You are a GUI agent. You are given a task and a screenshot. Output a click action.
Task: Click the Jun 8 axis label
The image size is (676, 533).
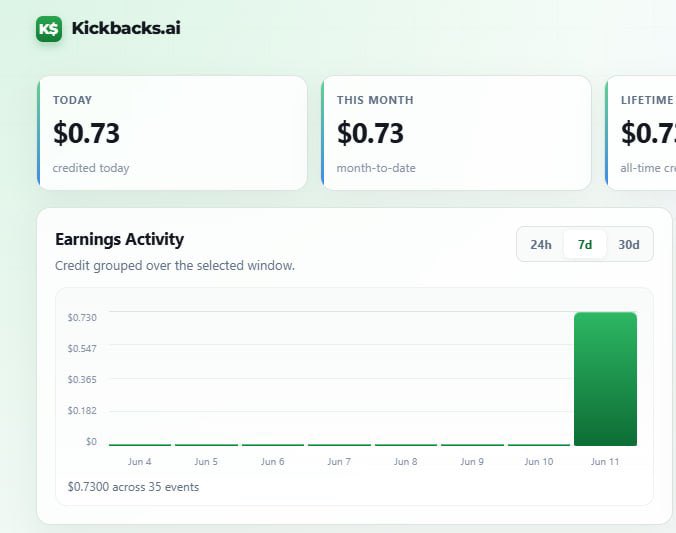click(406, 461)
